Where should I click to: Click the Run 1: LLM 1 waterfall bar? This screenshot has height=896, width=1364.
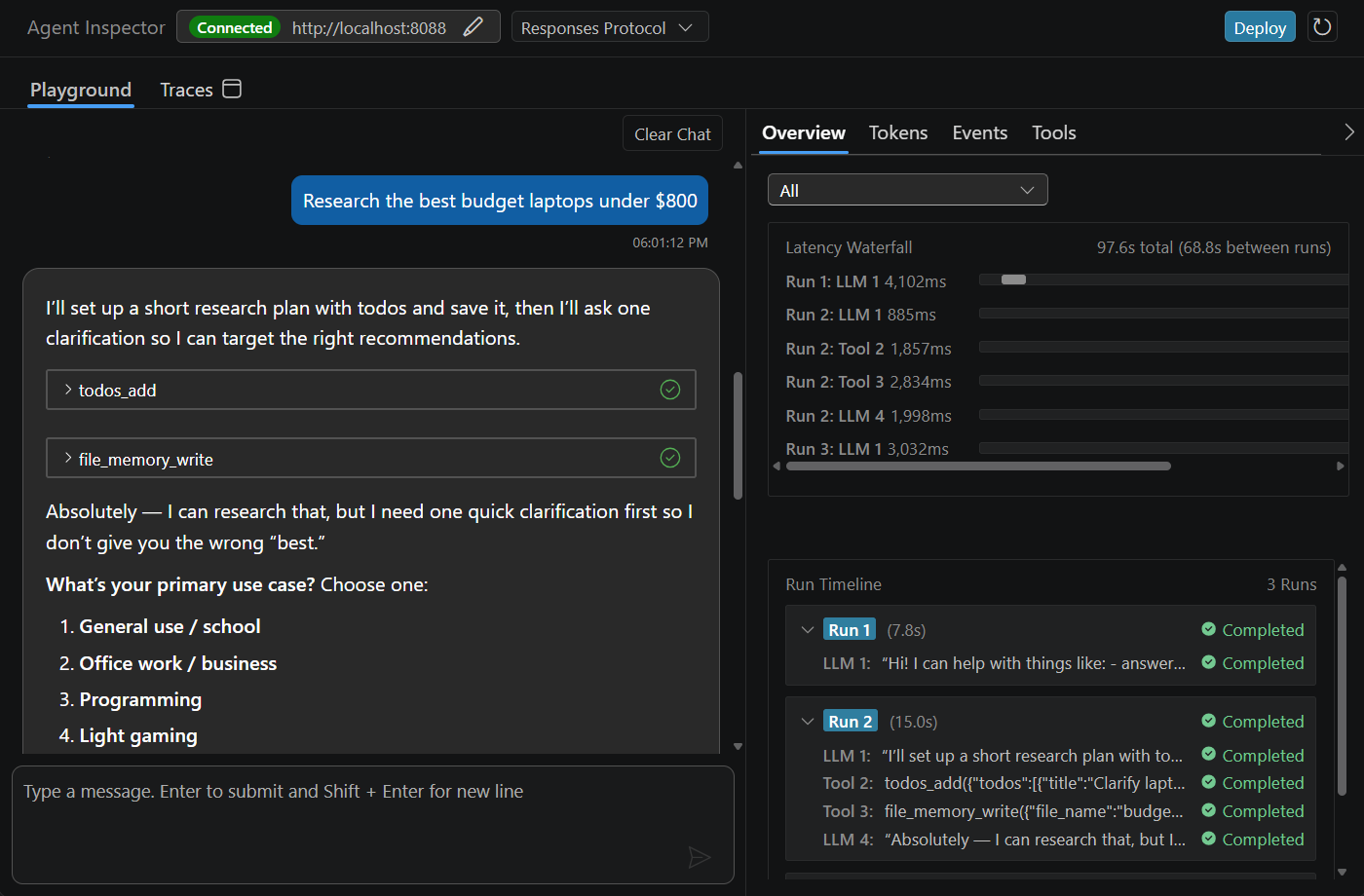tap(1013, 280)
